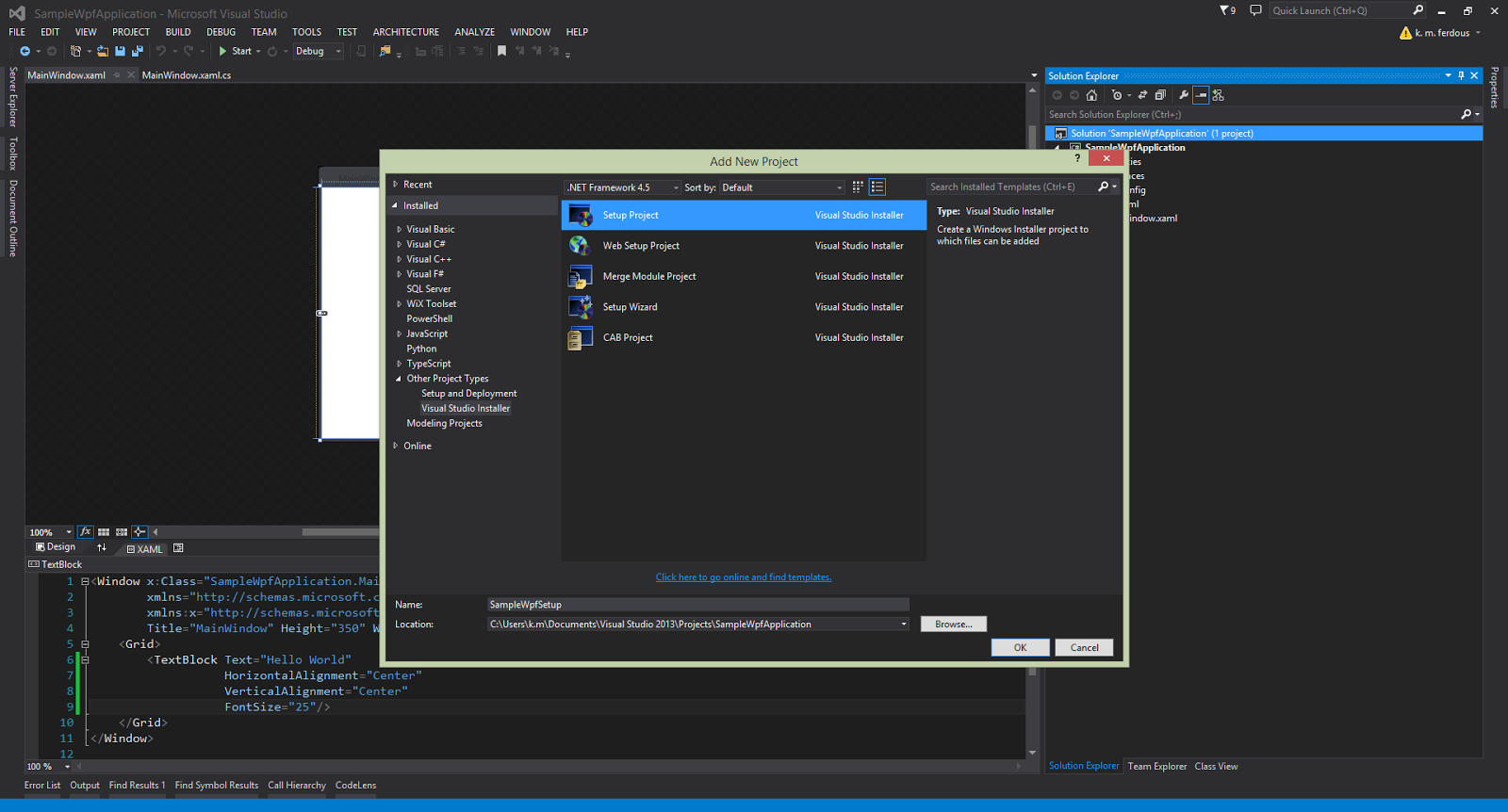Screen dimensions: 1508x812
Task: Click the Start debugging button
Action: [236, 51]
